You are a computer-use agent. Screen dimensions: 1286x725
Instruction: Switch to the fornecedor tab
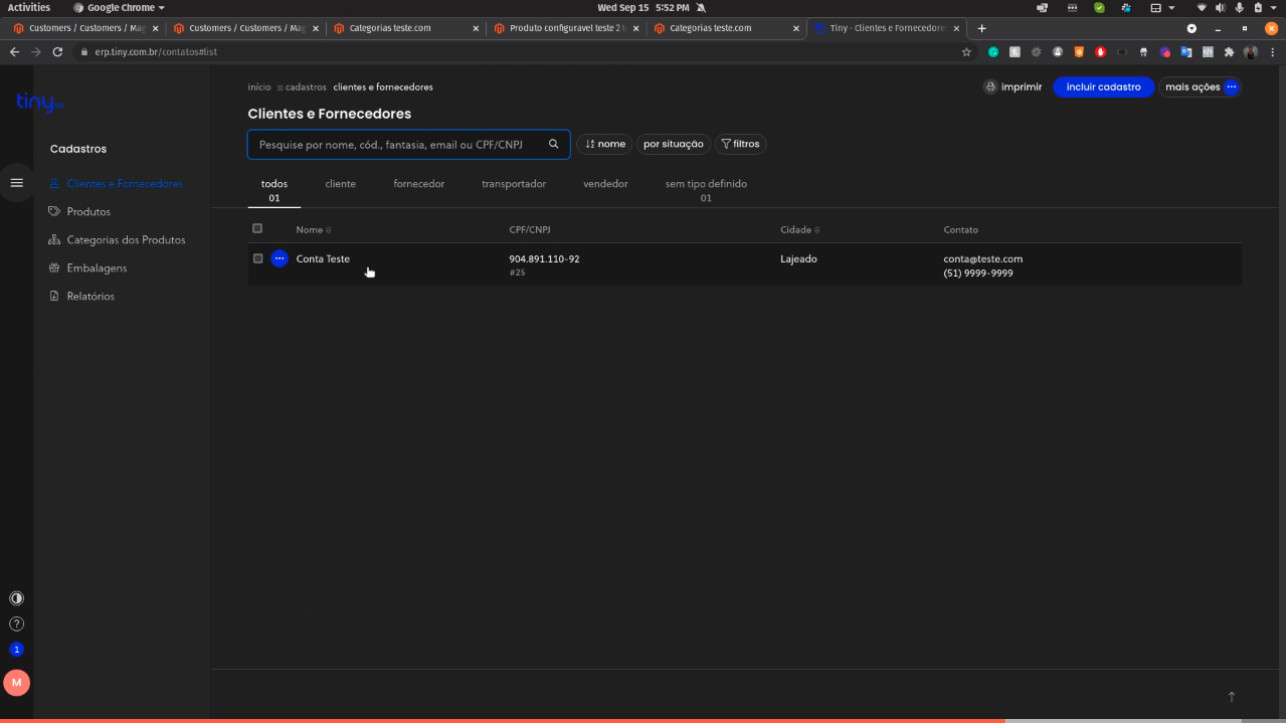(x=419, y=184)
